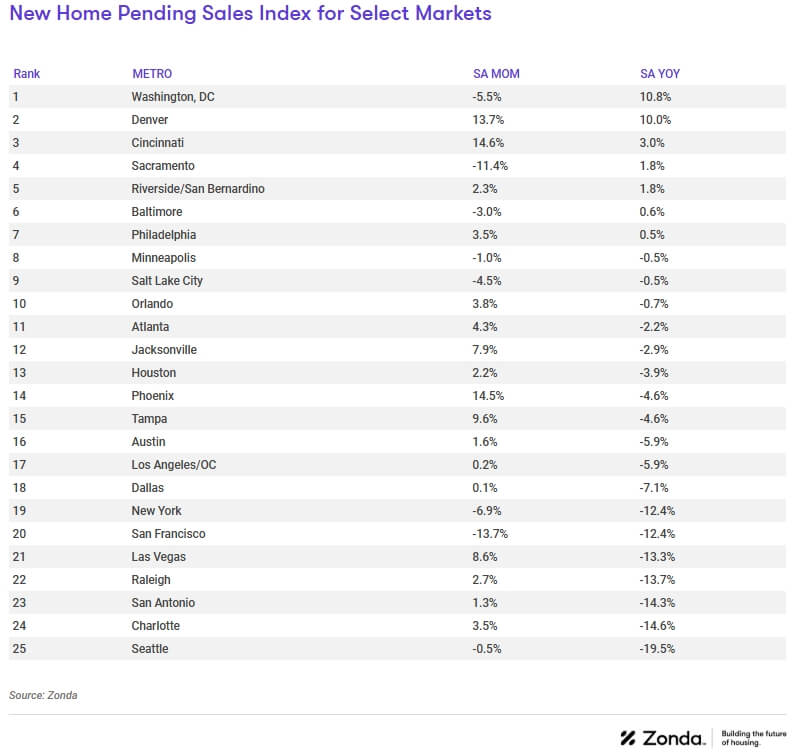Select rank number 25 in the table
The height and width of the screenshot is (755, 797).
pyautogui.click(x=18, y=649)
